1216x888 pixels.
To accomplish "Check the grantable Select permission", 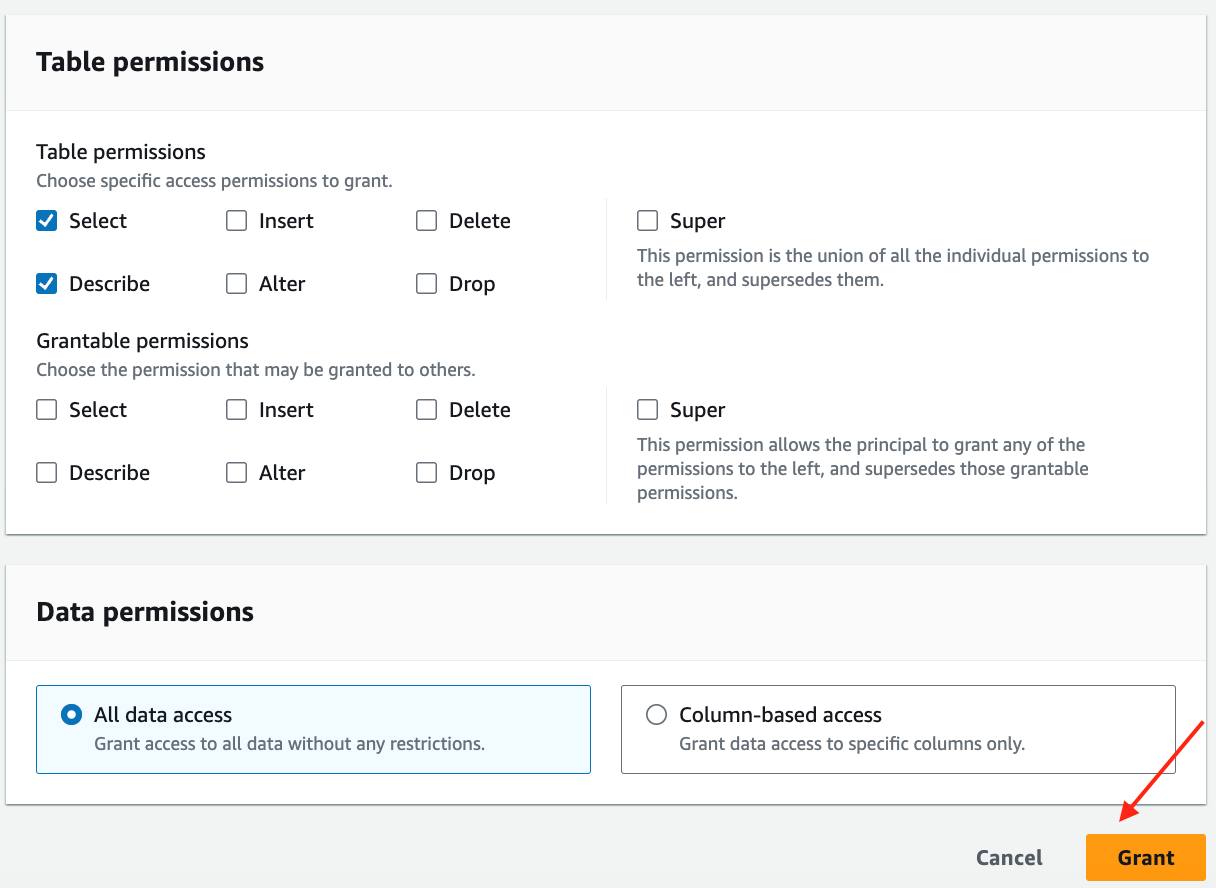I will click(x=47, y=410).
